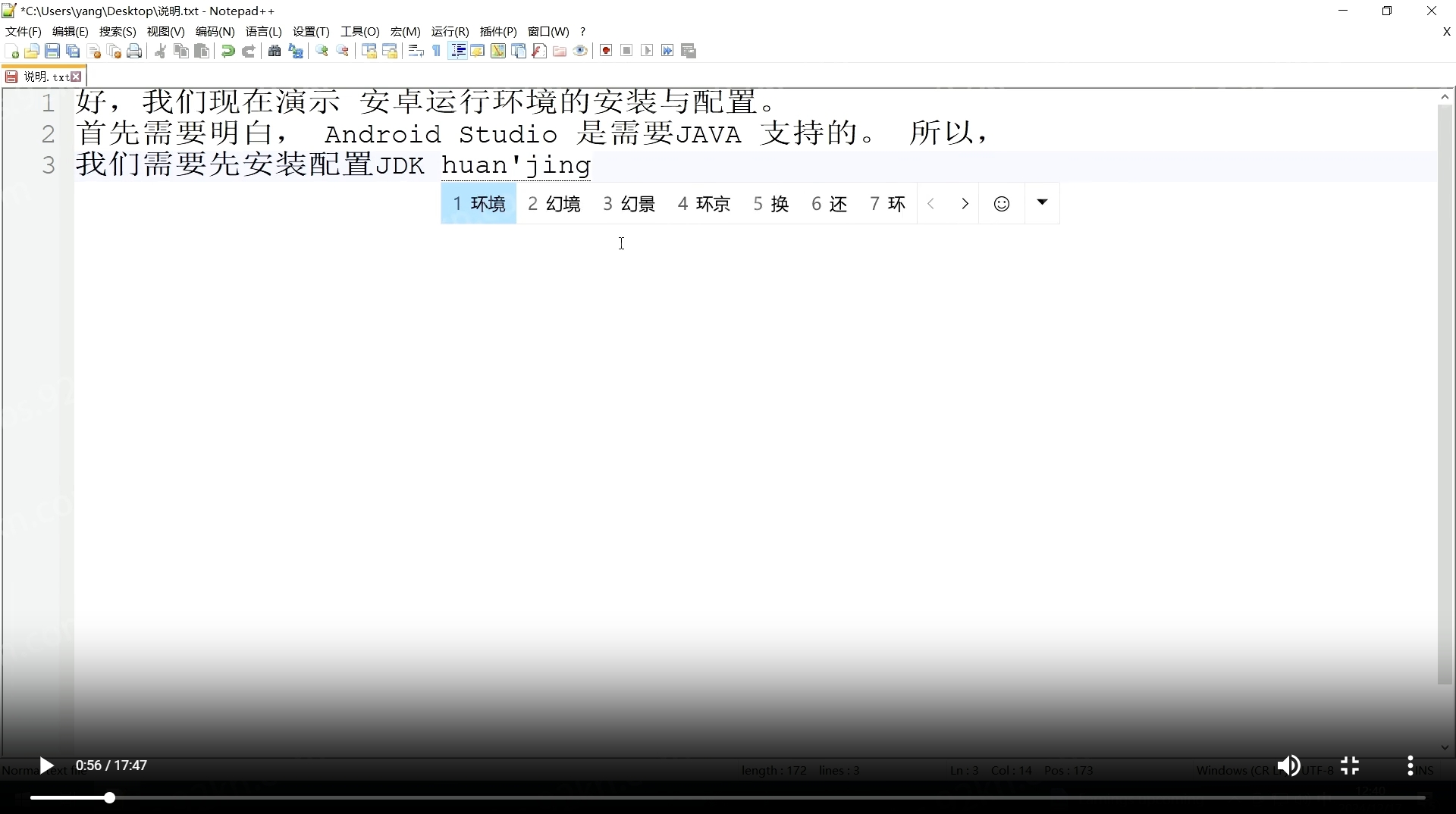Click the Save recorded macro icon

pos(689,51)
